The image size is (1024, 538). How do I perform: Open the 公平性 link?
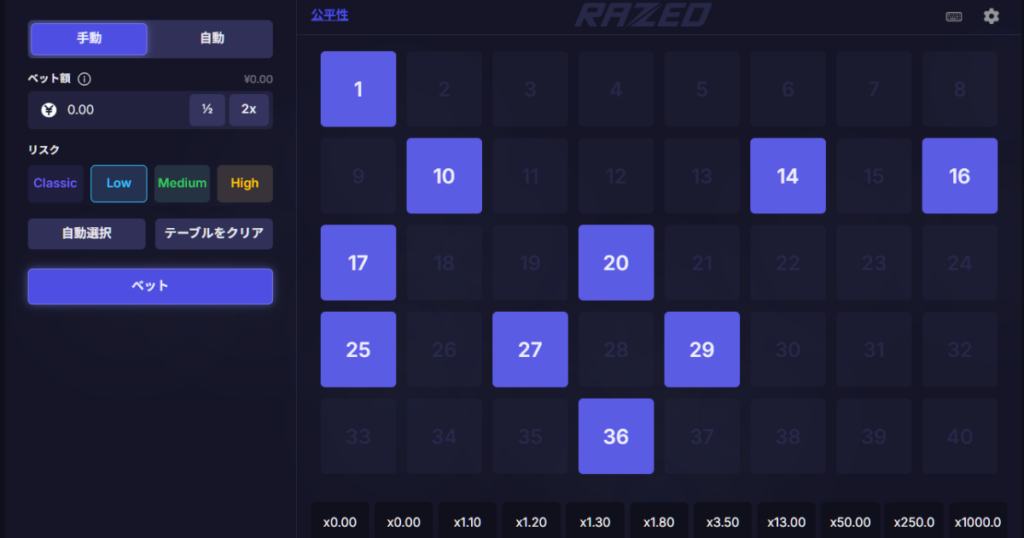[330, 15]
